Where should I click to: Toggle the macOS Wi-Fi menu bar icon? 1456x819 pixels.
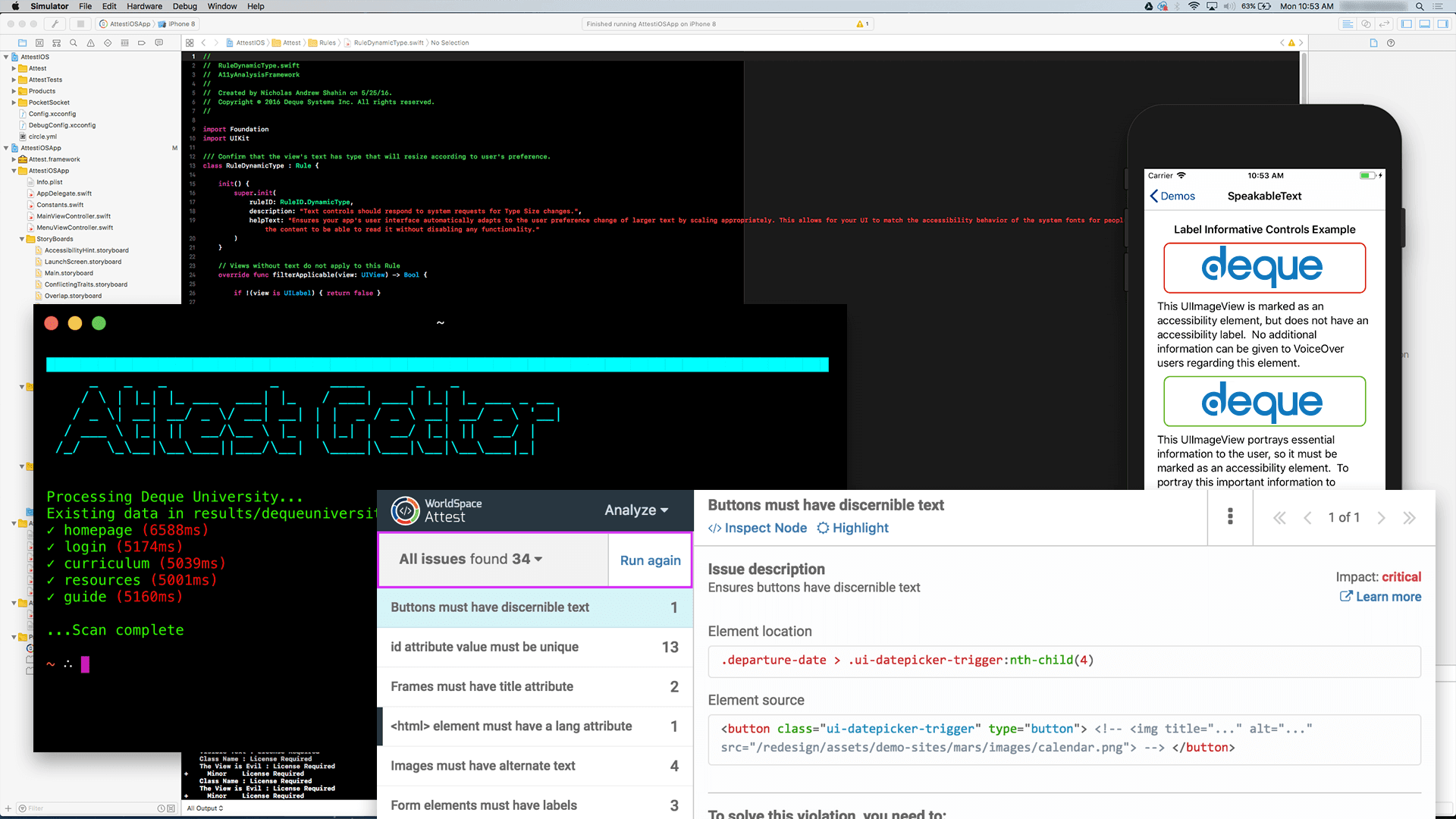click(1194, 6)
